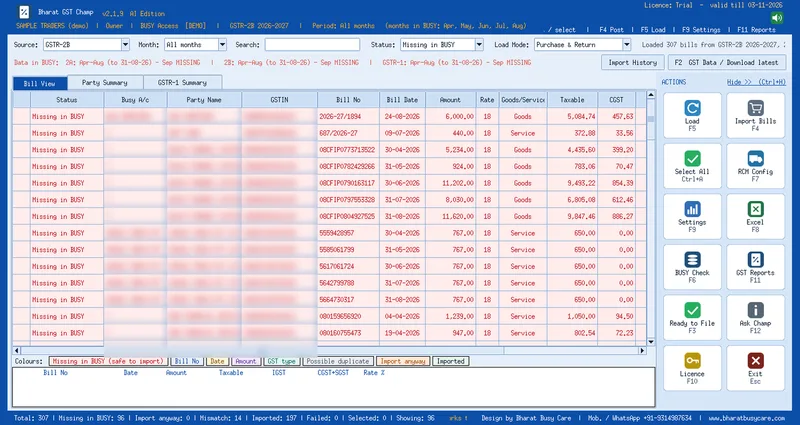
Task: Click F4 Post in top menu
Action: [x=611, y=30]
